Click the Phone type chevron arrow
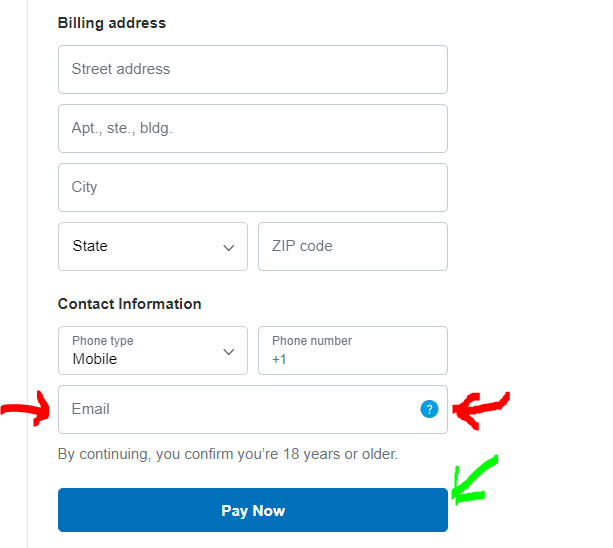The image size is (613, 548). coord(229,352)
